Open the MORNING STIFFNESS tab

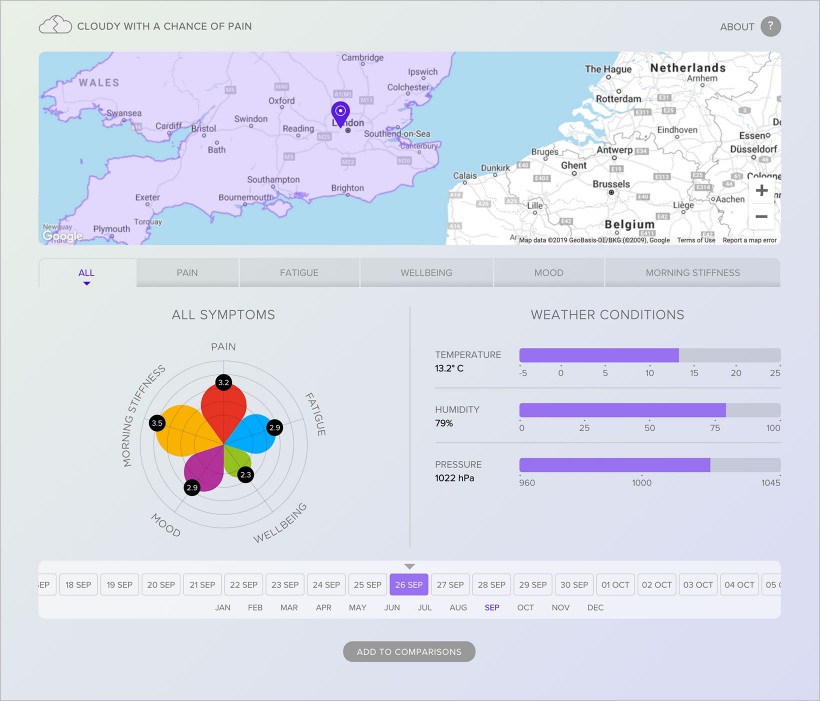pos(692,273)
